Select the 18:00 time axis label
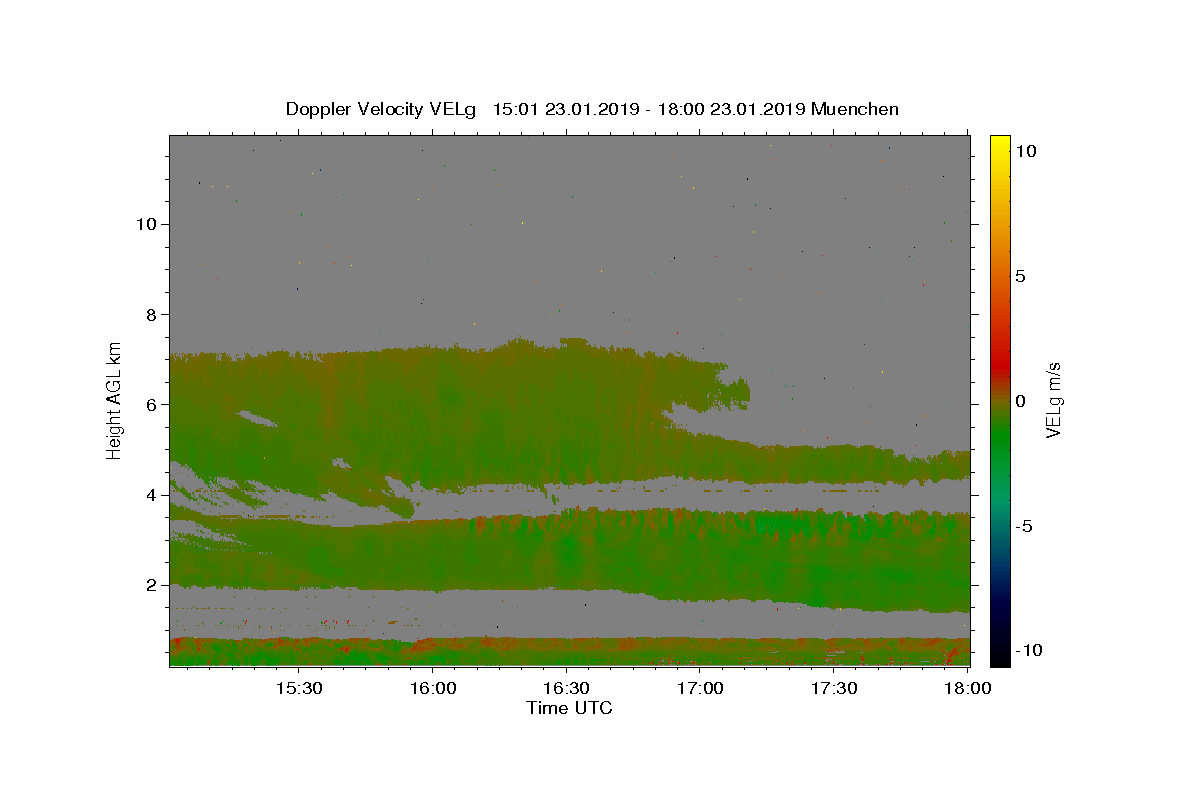The image size is (1200, 800). (x=968, y=688)
